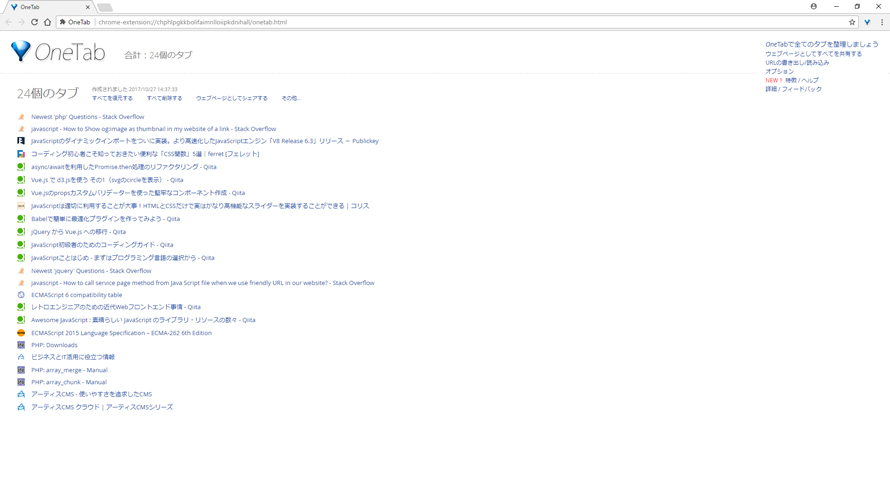The image size is (890, 487).
Task: Click the browser forward arrow
Action: coord(22,22)
